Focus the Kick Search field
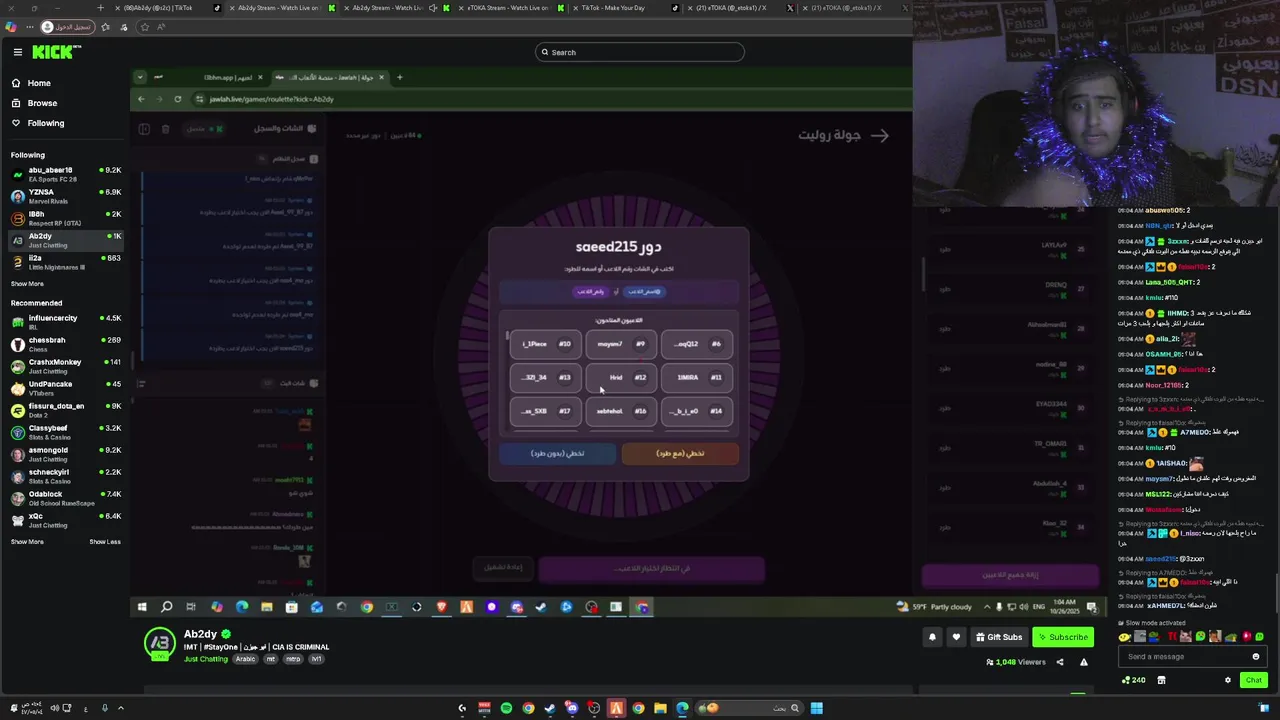Screen dimensions: 1280x720 640,52
